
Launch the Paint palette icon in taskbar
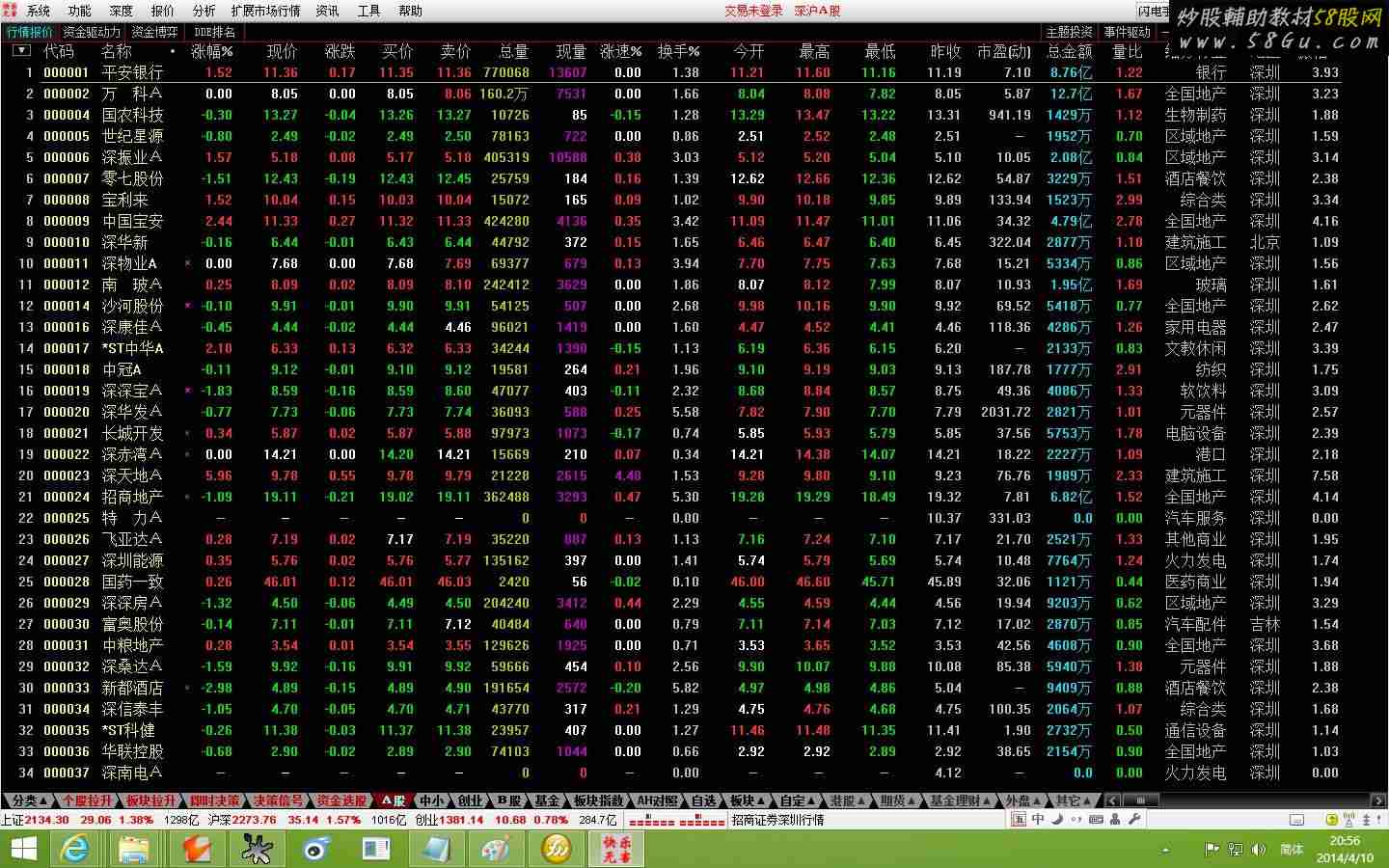click(496, 850)
